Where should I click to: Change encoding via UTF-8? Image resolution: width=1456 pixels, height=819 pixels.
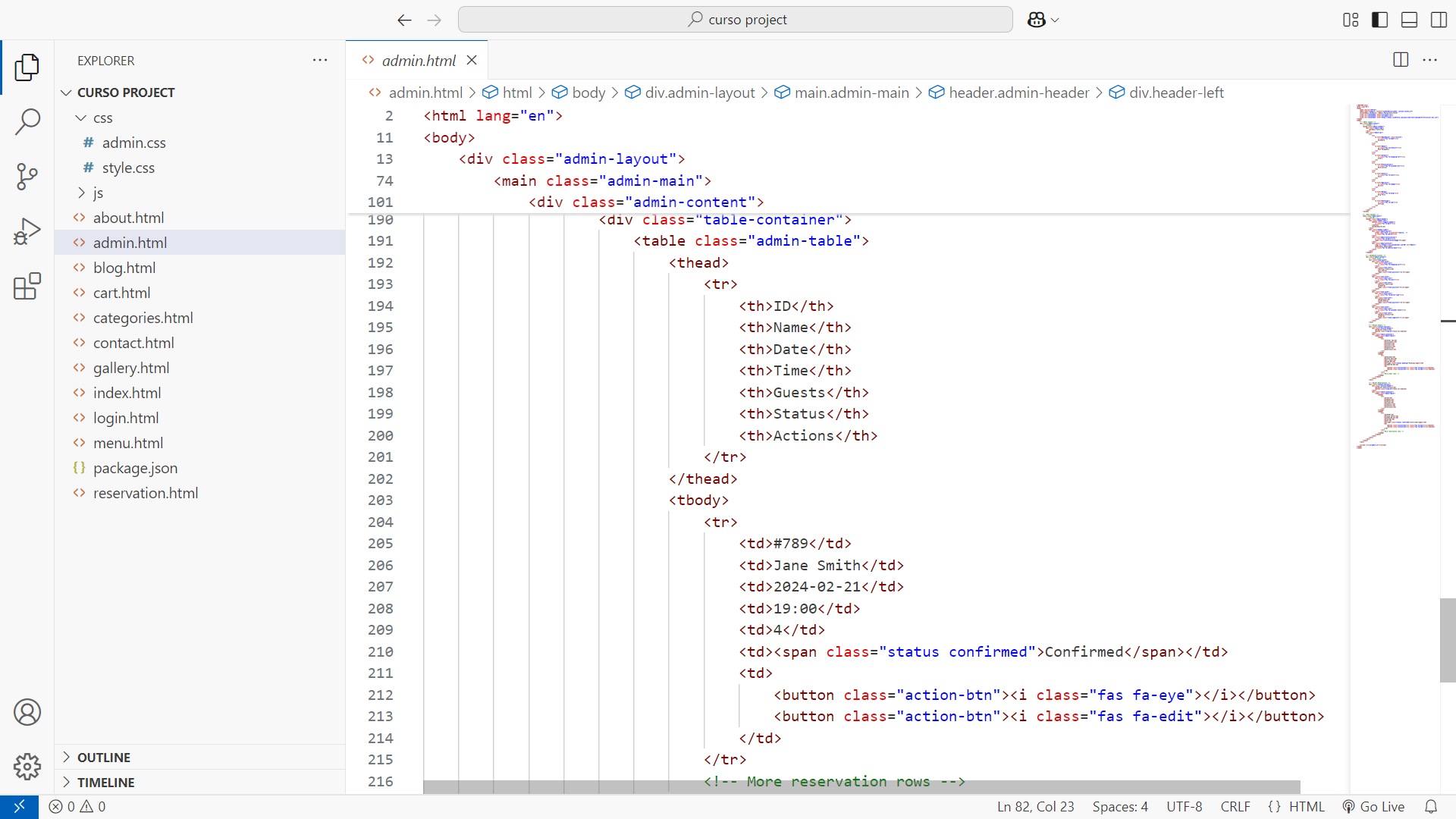[x=1184, y=807]
